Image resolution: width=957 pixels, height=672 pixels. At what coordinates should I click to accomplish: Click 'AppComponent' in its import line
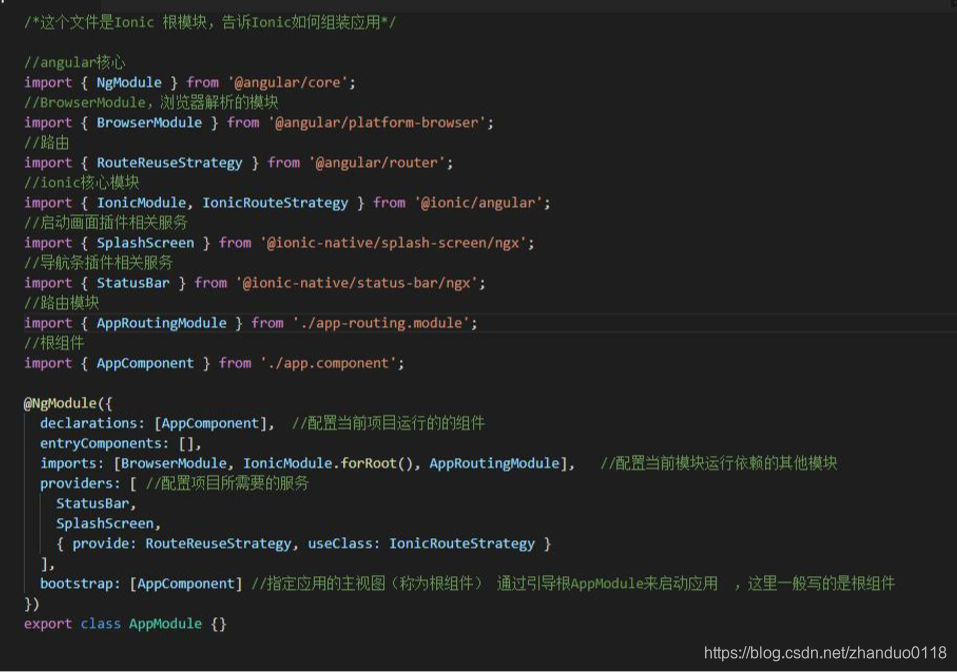tap(145, 363)
